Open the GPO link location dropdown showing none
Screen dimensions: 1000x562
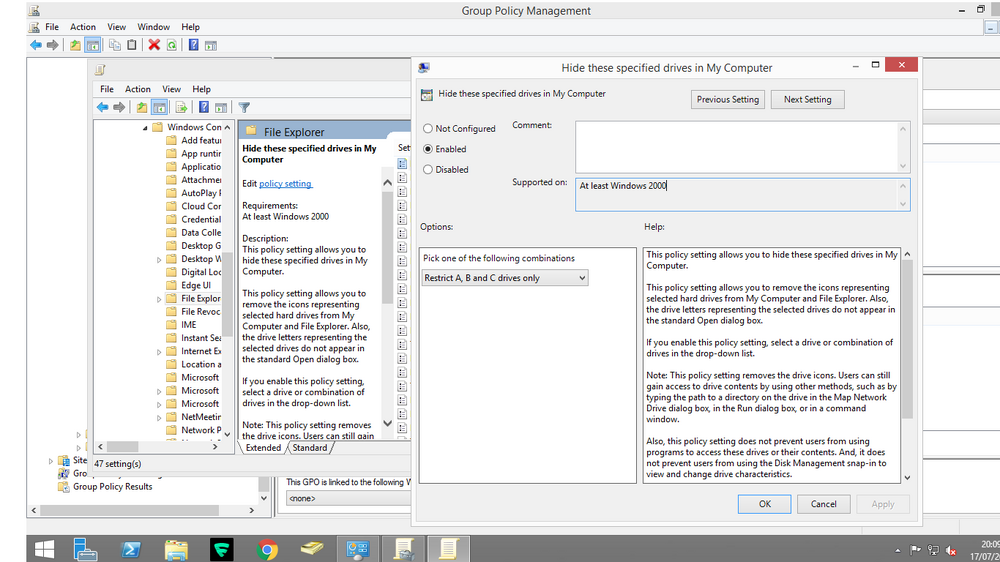348,498
